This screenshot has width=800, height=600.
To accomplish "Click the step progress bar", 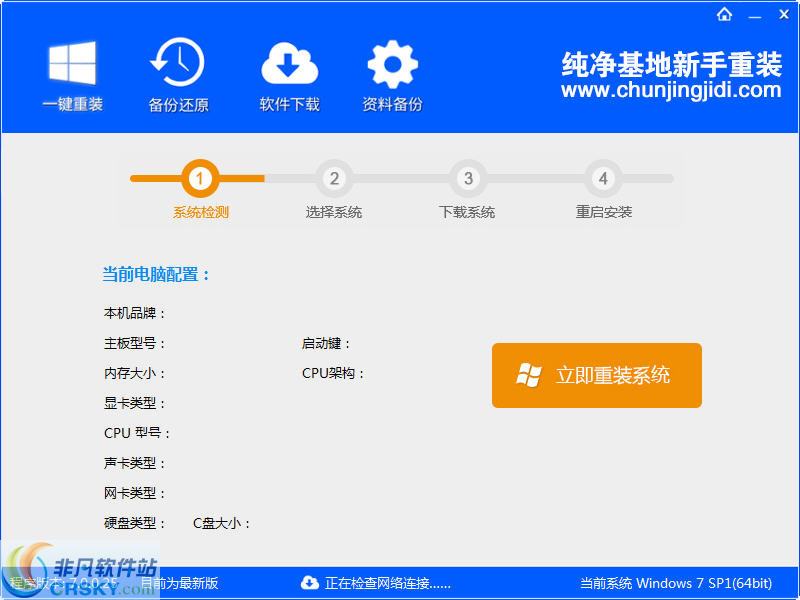I will click(400, 178).
